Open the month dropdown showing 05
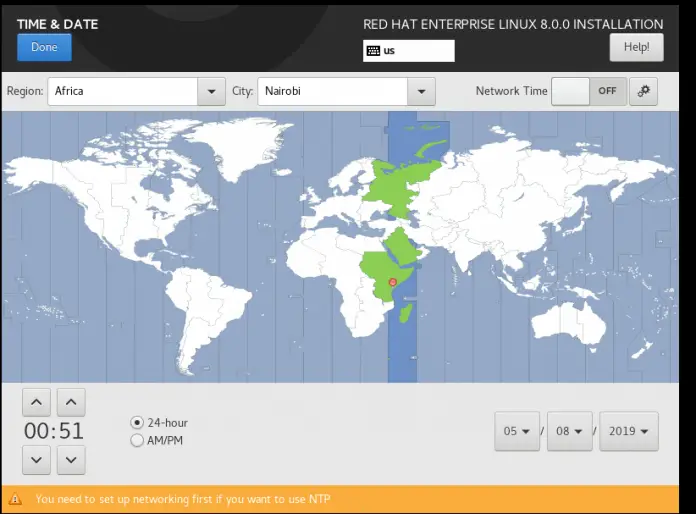The image size is (696, 514). point(516,431)
